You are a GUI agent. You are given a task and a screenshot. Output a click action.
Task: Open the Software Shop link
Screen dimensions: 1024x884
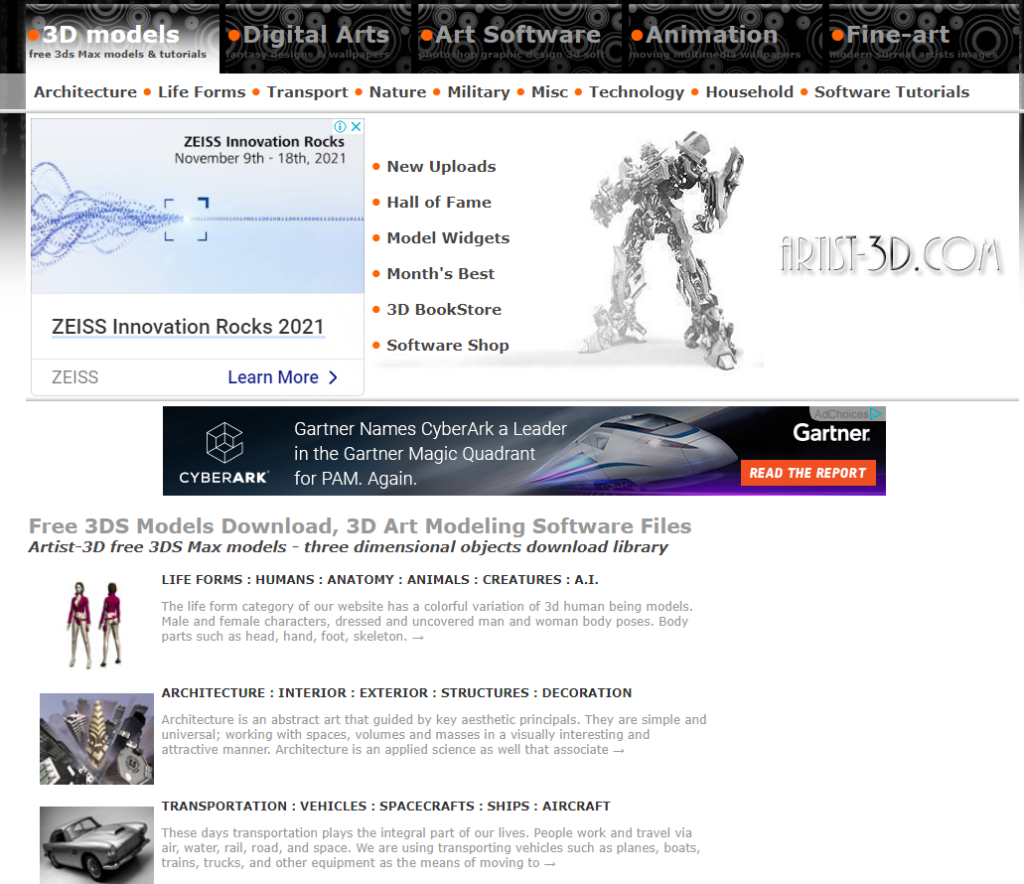[x=448, y=345]
